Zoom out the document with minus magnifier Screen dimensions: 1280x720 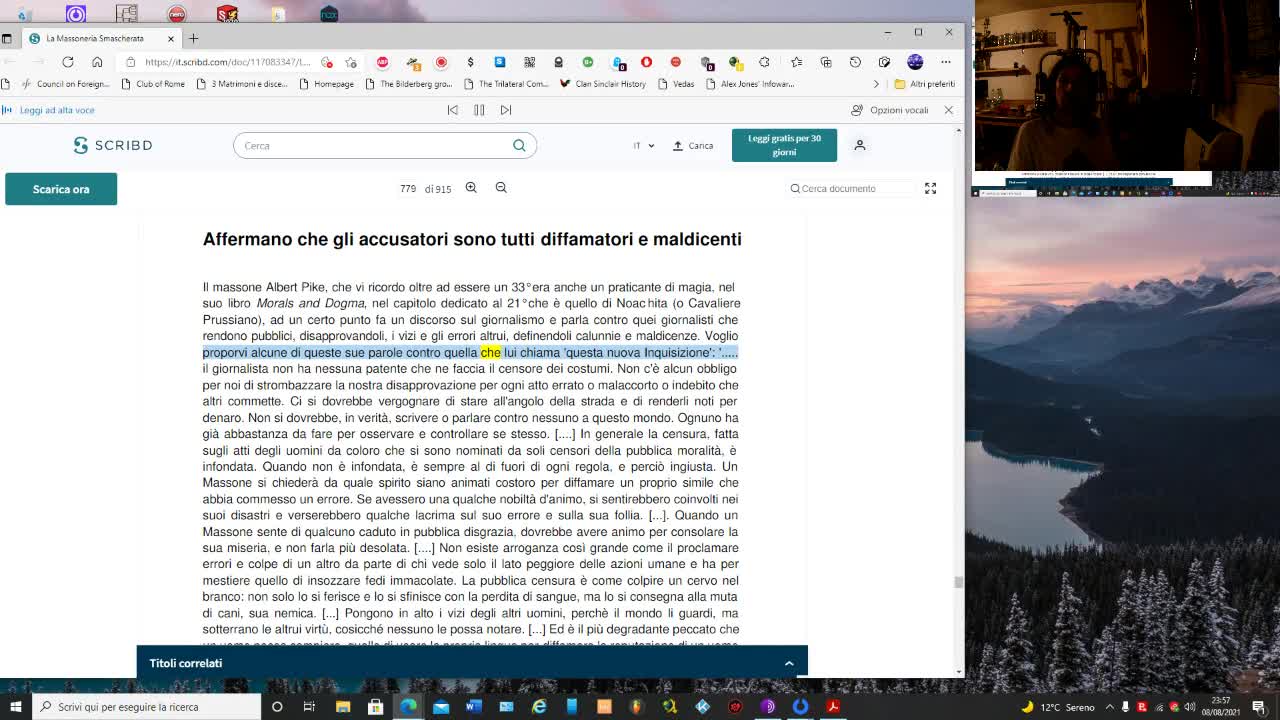(501, 188)
